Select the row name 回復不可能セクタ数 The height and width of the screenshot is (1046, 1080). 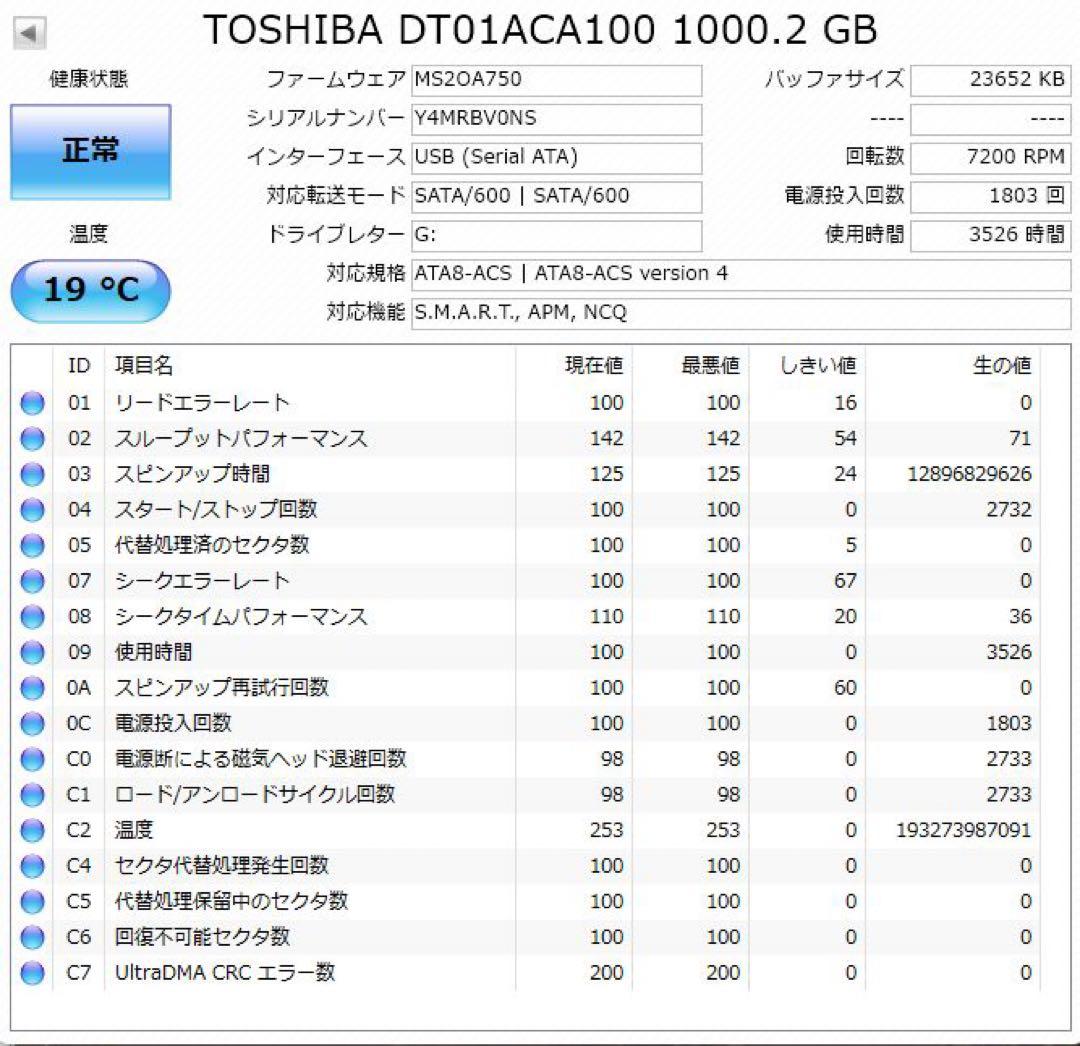pyautogui.click(x=202, y=937)
